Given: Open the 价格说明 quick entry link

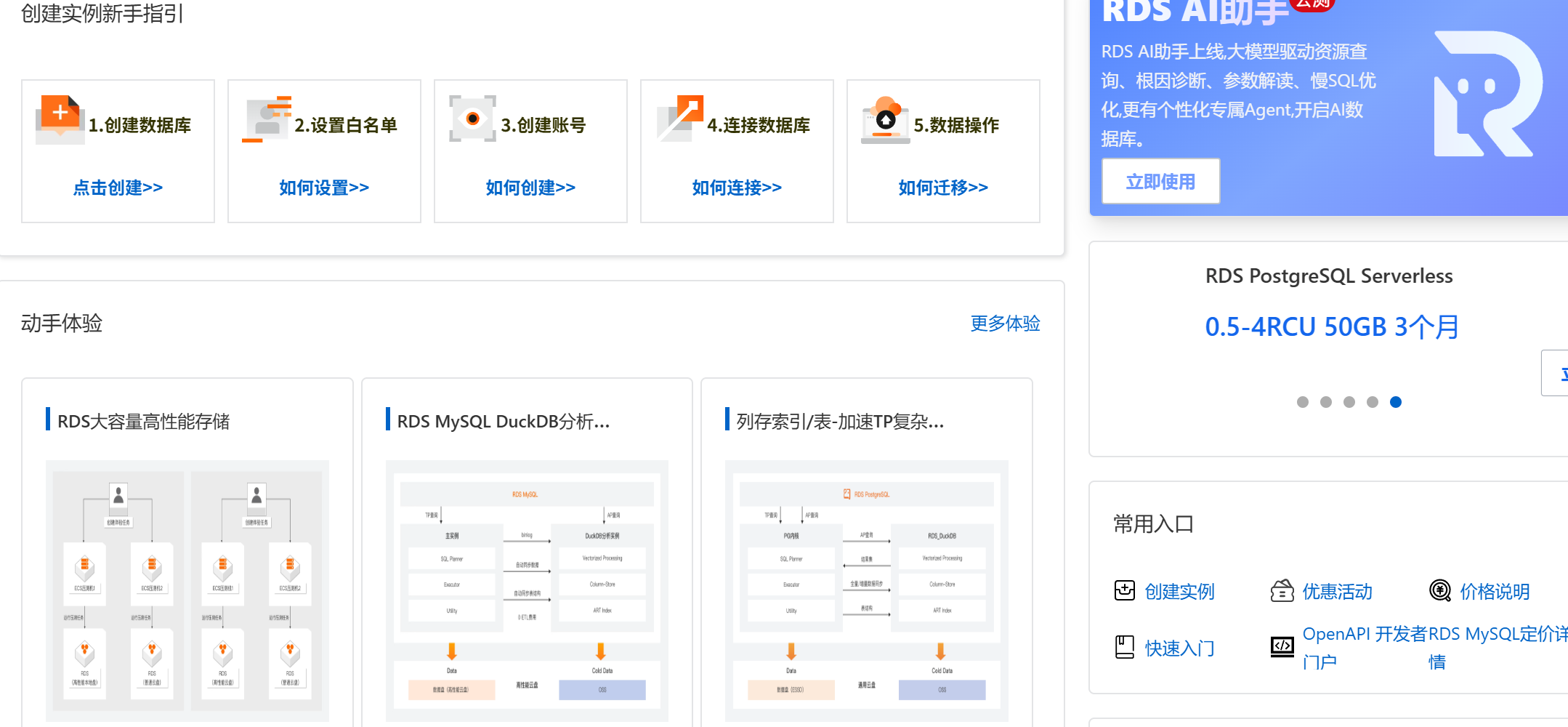Looking at the screenshot, I should point(1495,591).
